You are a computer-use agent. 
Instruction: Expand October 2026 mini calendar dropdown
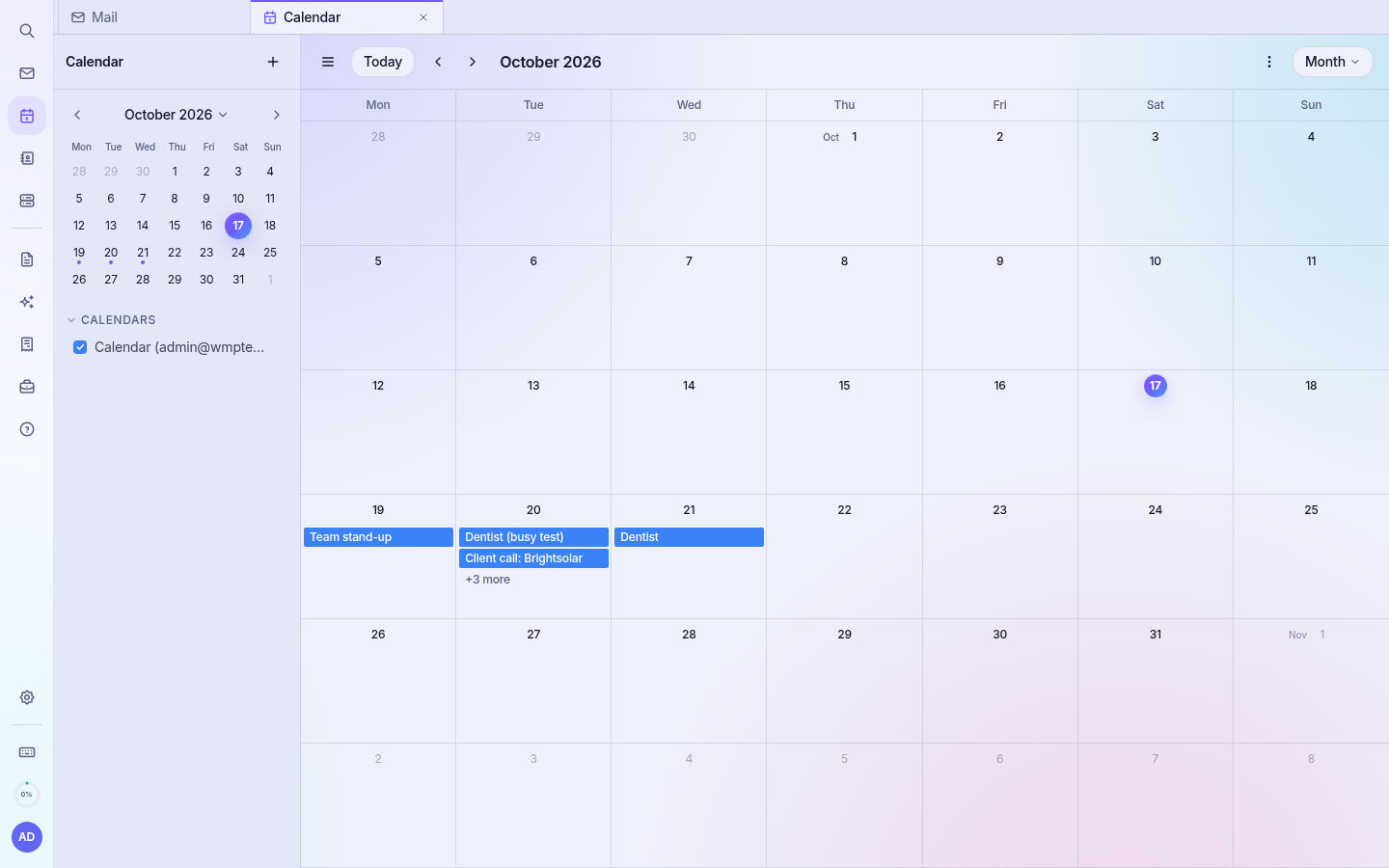point(176,115)
